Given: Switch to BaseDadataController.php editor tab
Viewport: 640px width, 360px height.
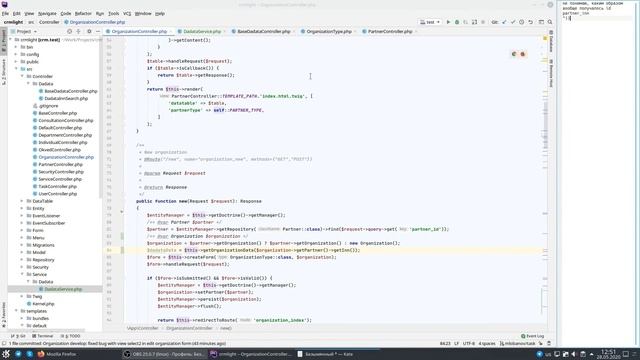Looking at the screenshot, I should [263, 31].
